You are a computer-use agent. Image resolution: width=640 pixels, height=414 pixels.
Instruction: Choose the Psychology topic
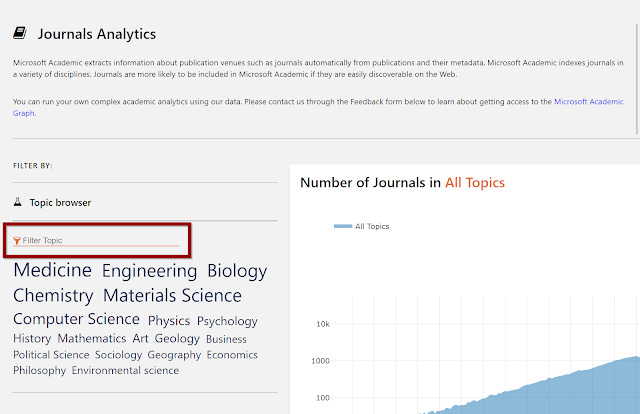coord(227,321)
